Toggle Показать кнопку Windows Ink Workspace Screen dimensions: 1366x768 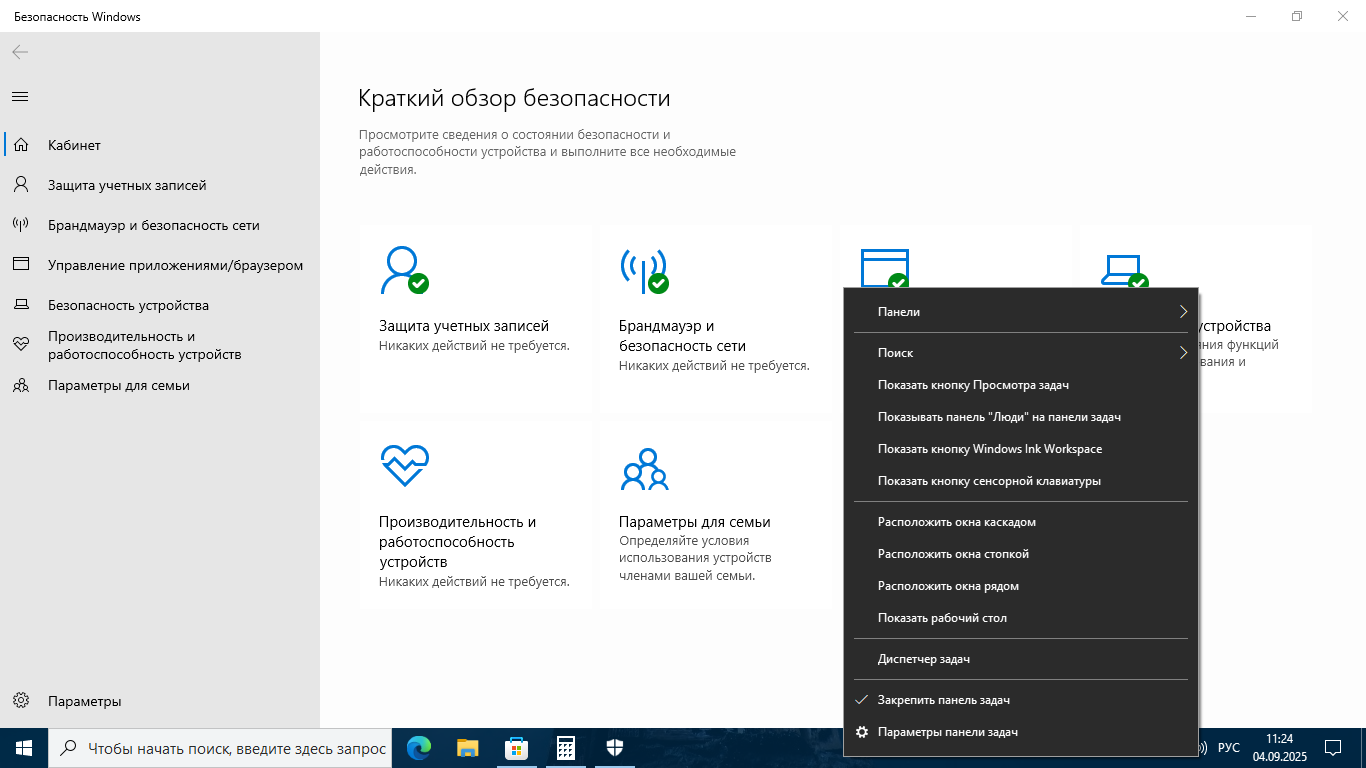1021,449
